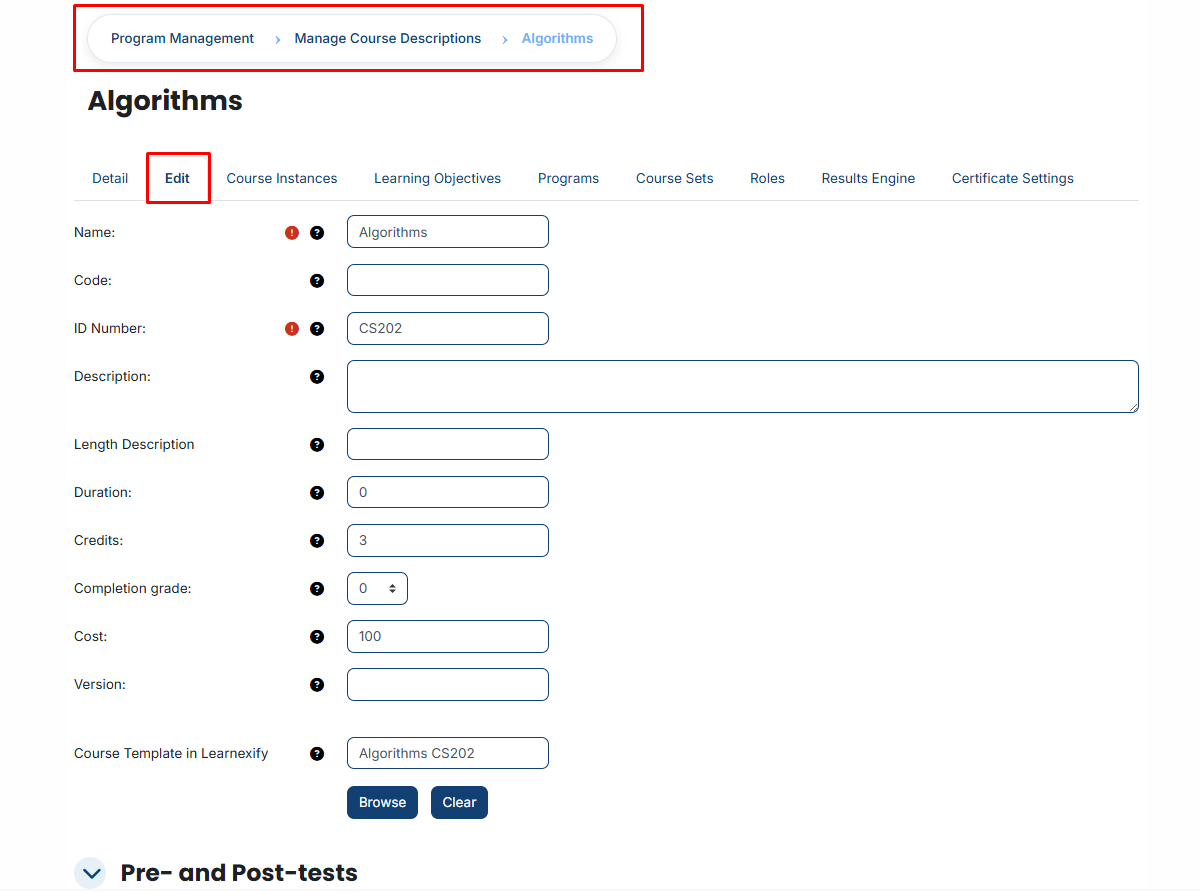Open help icon for Credits field

click(x=317, y=541)
